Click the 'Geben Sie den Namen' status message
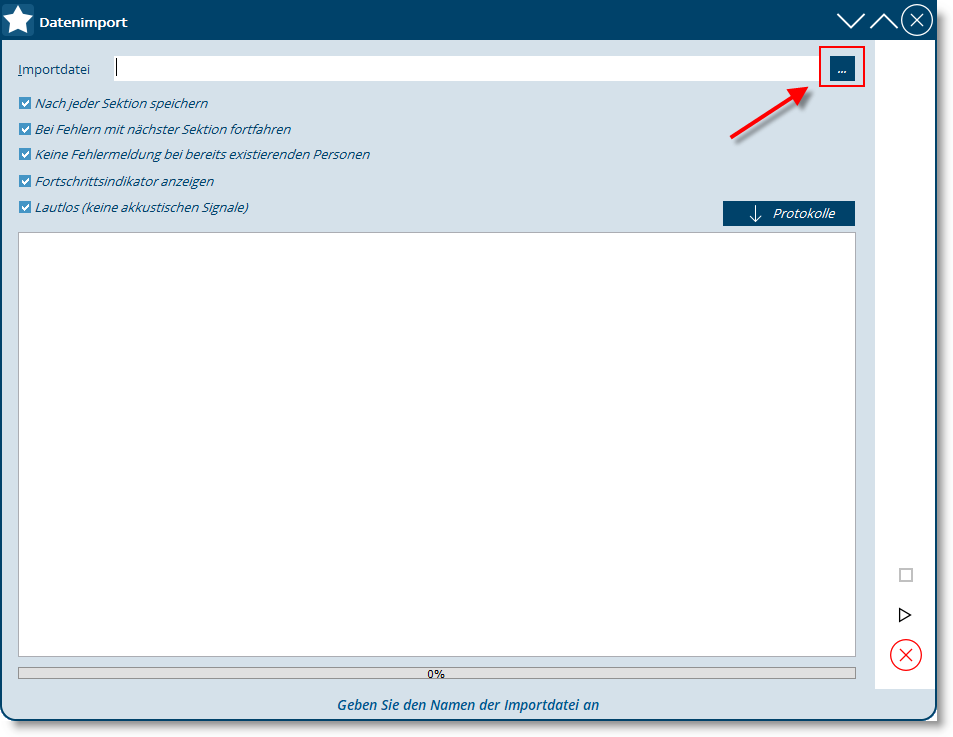The height and width of the screenshot is (737, 953). coord(468,705)
